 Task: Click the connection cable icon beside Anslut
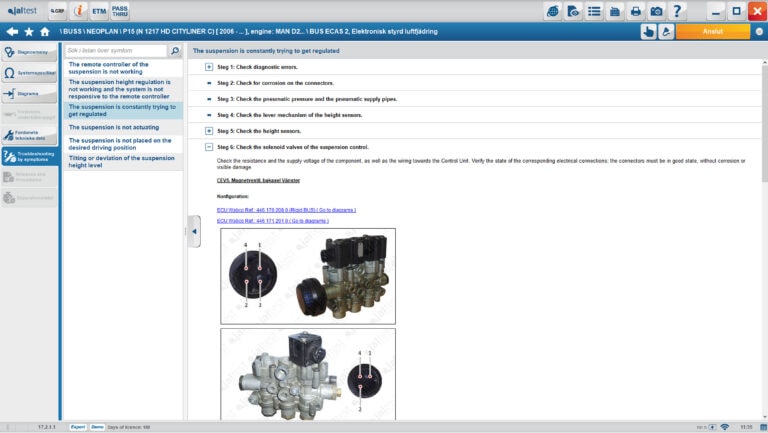666,32
